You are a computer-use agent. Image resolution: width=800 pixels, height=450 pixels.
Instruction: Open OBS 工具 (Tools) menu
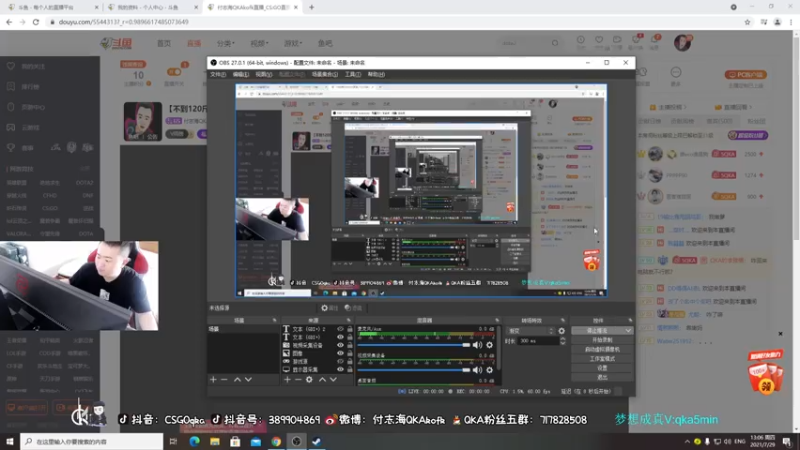tap(353, 74)
